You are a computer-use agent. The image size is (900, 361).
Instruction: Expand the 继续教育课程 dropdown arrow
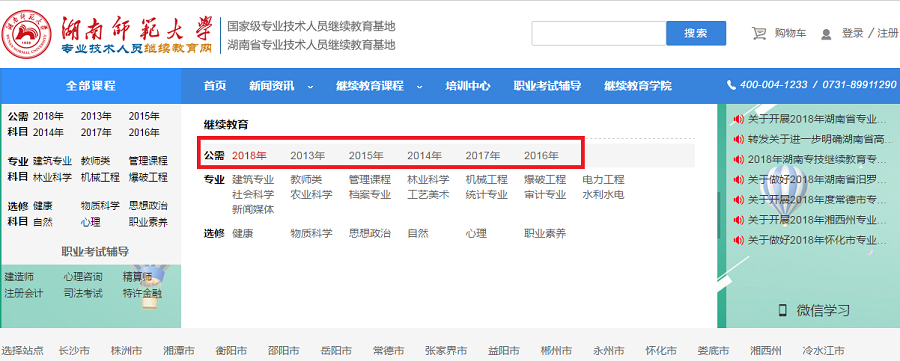(x=420, y=87)
